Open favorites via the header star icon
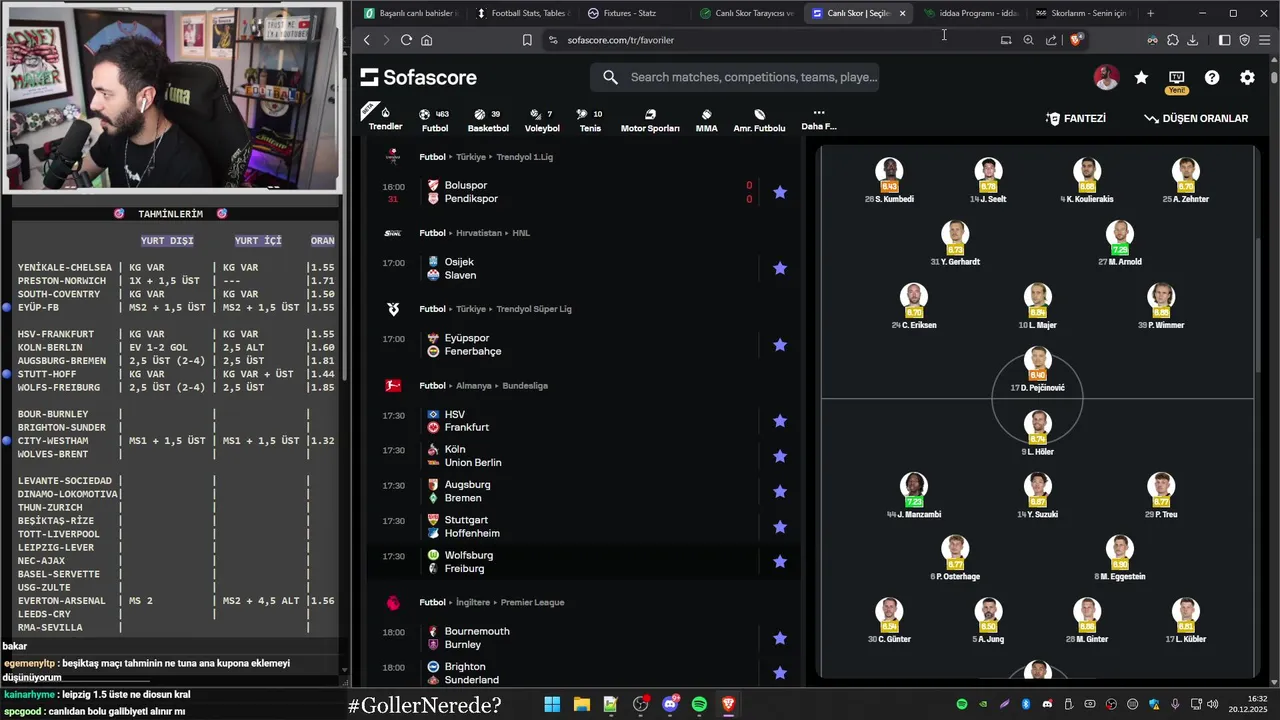1280x720 pixels. click(x=1141, y=77)
